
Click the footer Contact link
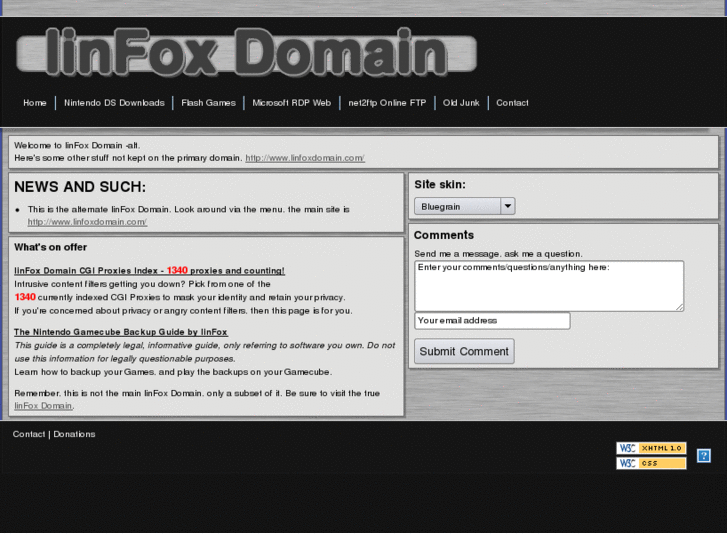point(29,434)
